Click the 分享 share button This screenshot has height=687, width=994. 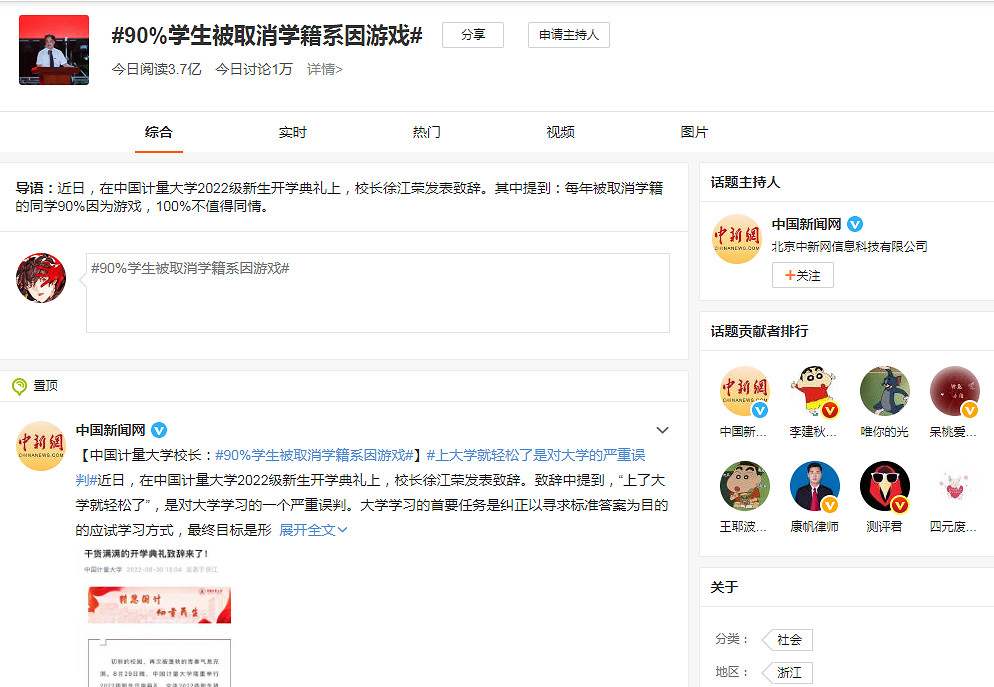[x=472, y=34]
